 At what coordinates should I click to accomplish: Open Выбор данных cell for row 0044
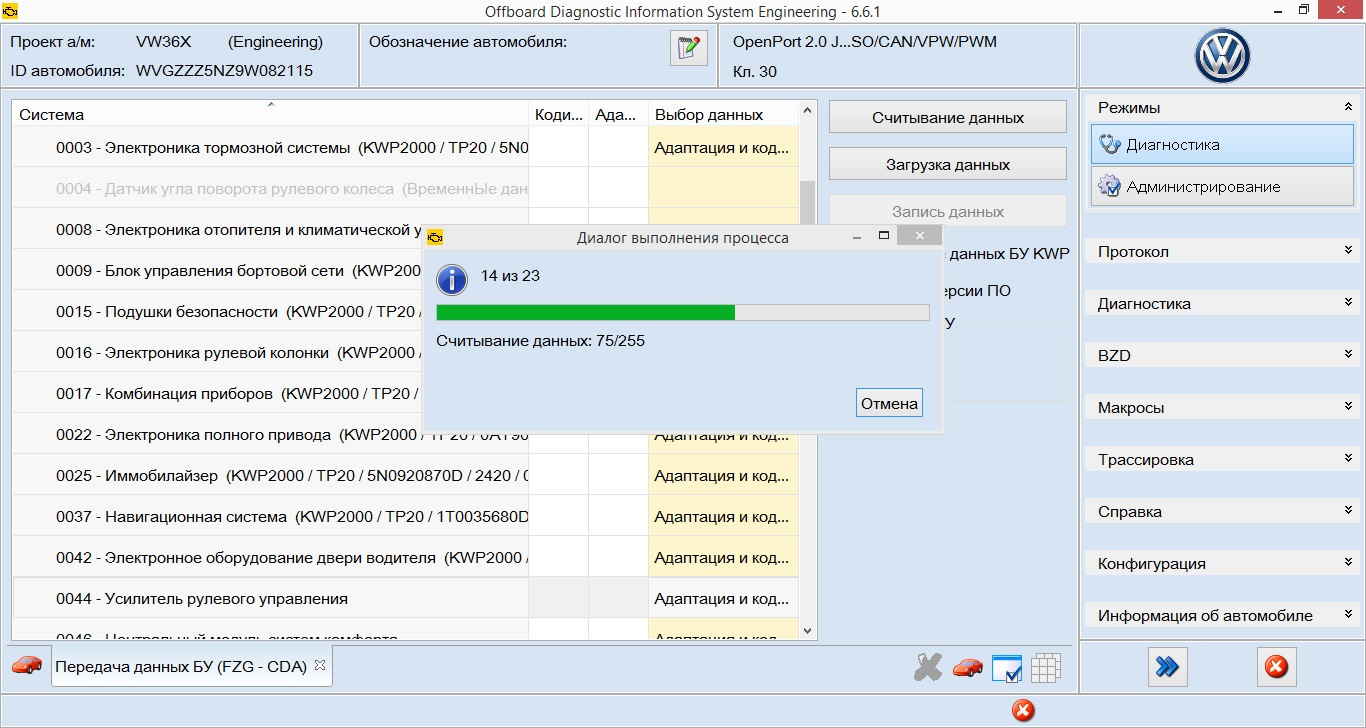coord(723,598)
